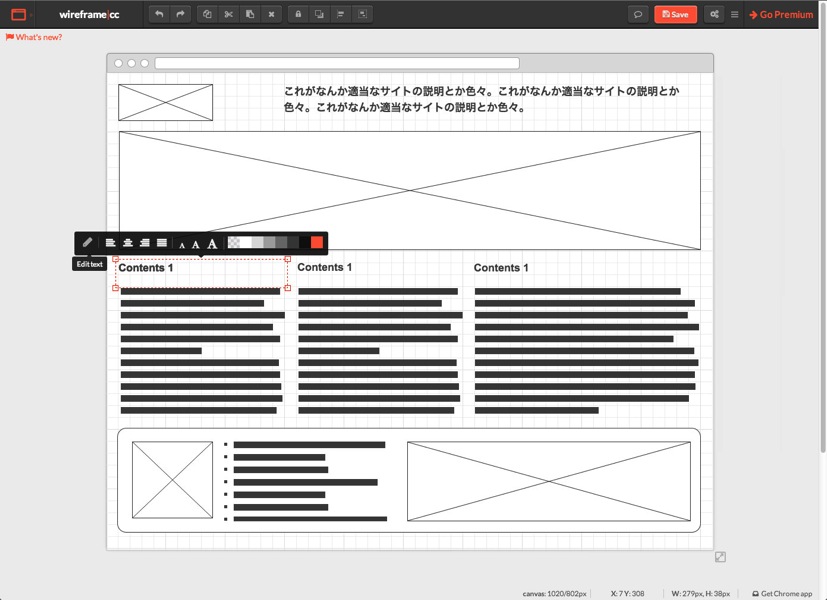Click the sharing gears icon near Save
Image resolution: width=827 pixels, height=600 pixels.
(713, 14)
